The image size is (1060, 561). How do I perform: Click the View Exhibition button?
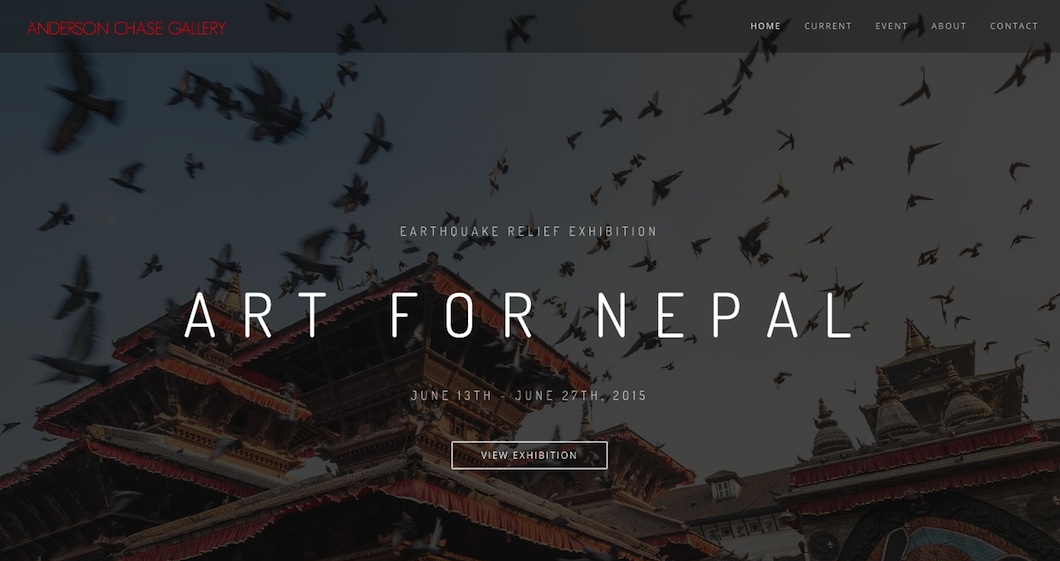tap(529, 455)
